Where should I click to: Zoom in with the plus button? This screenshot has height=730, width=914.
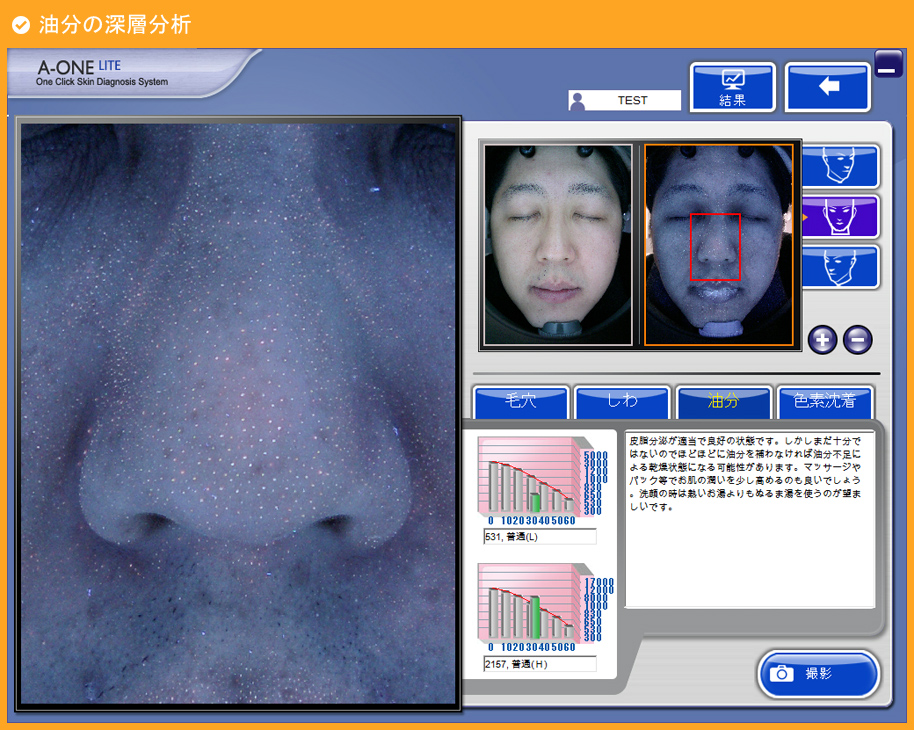(x=822, y=339)
